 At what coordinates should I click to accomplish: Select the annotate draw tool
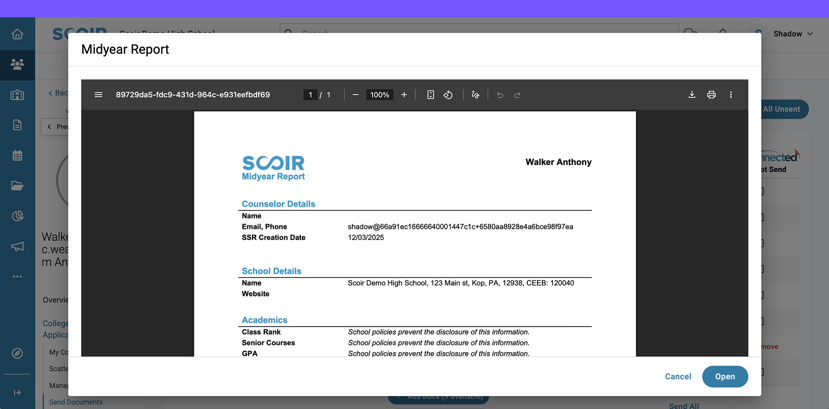coord(475,95)
